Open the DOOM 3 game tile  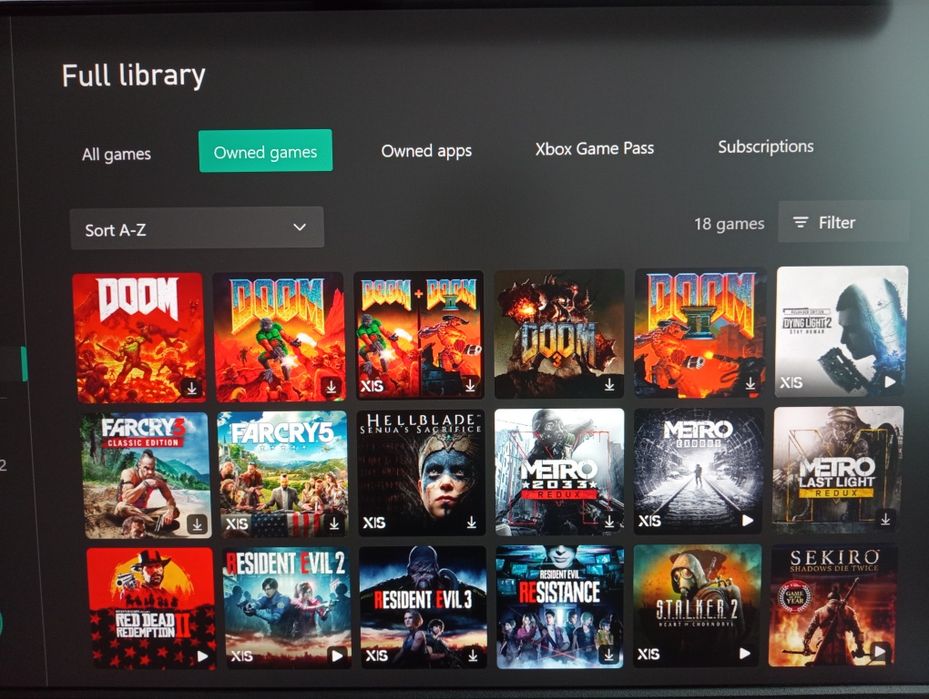click(559, 334)
